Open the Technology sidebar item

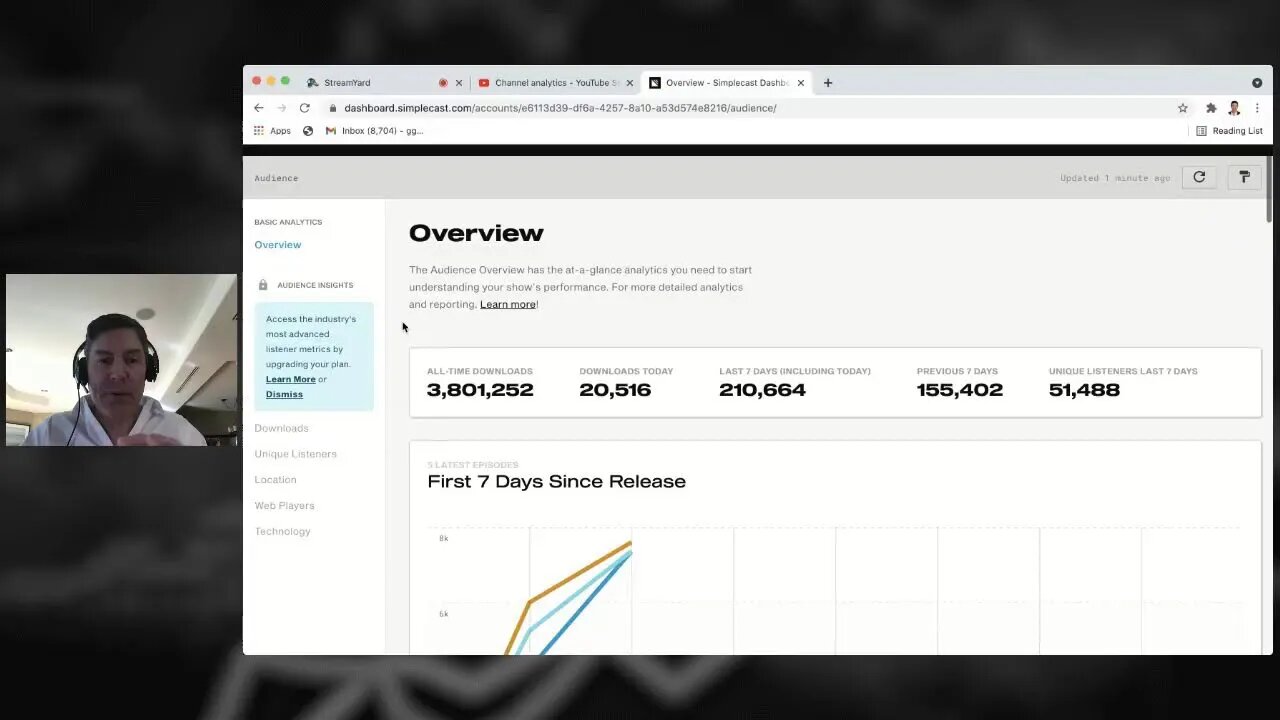click(x=282, y=532)
